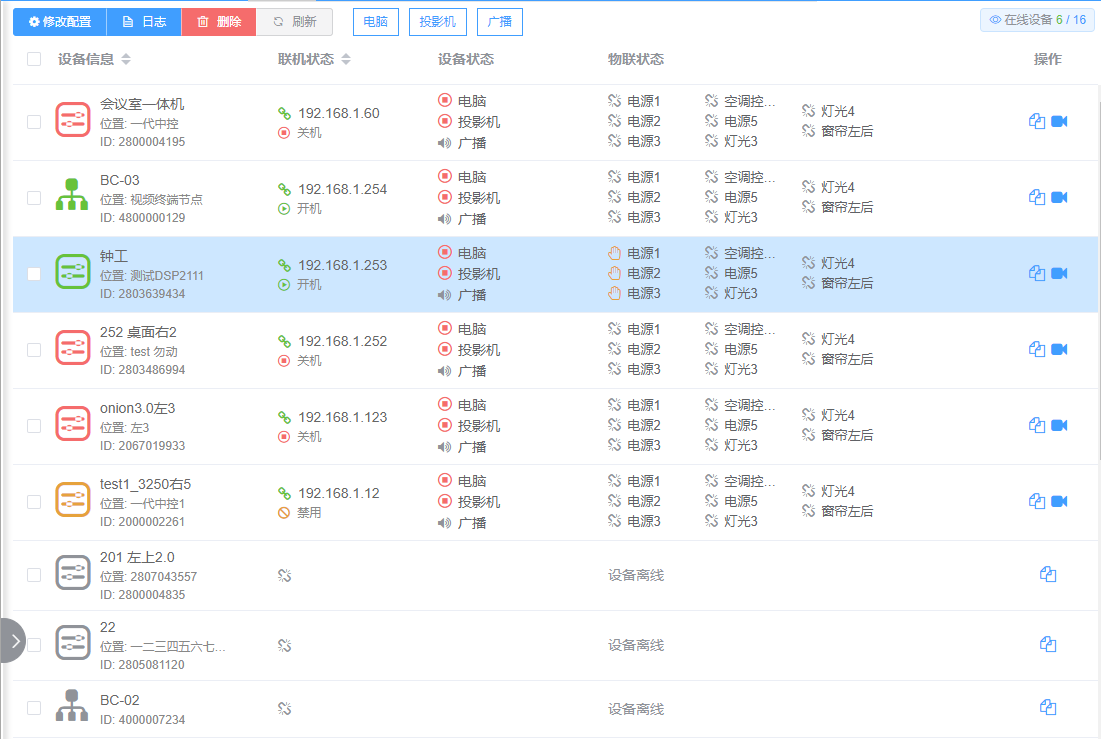Select the checkbox for onion3.0左3 device
1101x739 pixels.
tap(34, 426)
